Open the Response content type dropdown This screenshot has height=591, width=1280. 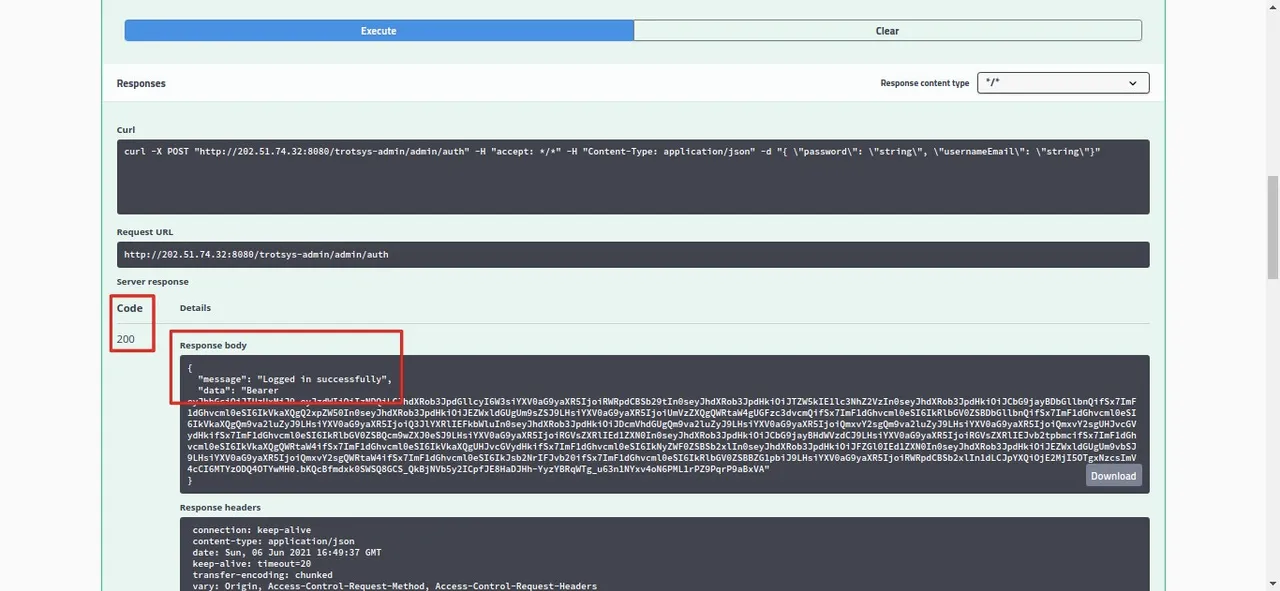[1063, 83]
